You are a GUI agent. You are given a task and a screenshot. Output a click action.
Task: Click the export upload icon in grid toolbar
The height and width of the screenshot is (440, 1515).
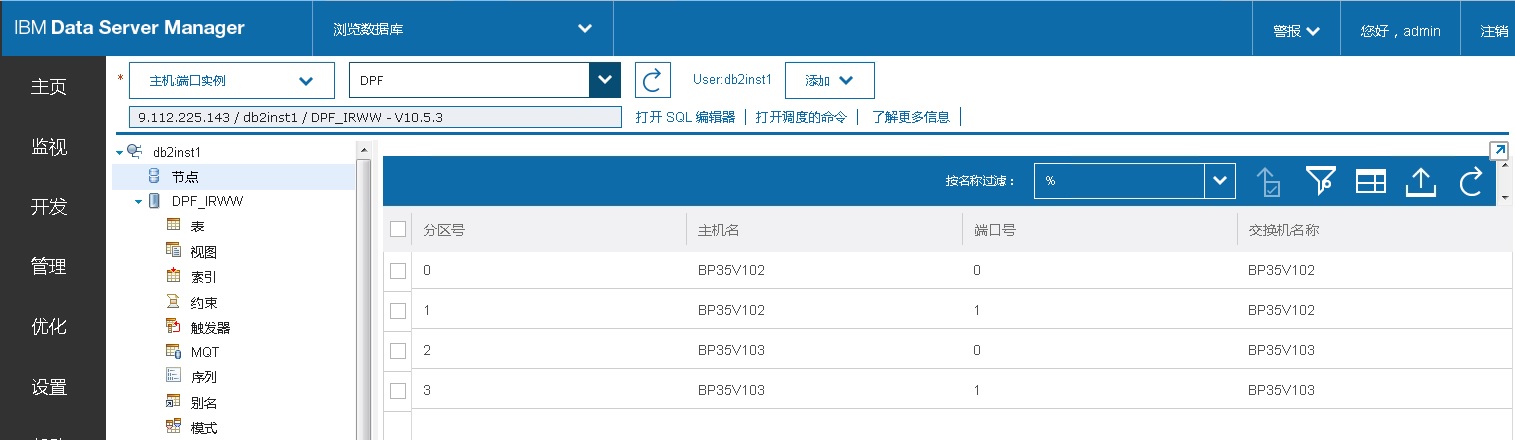[x=1420, y=181]
